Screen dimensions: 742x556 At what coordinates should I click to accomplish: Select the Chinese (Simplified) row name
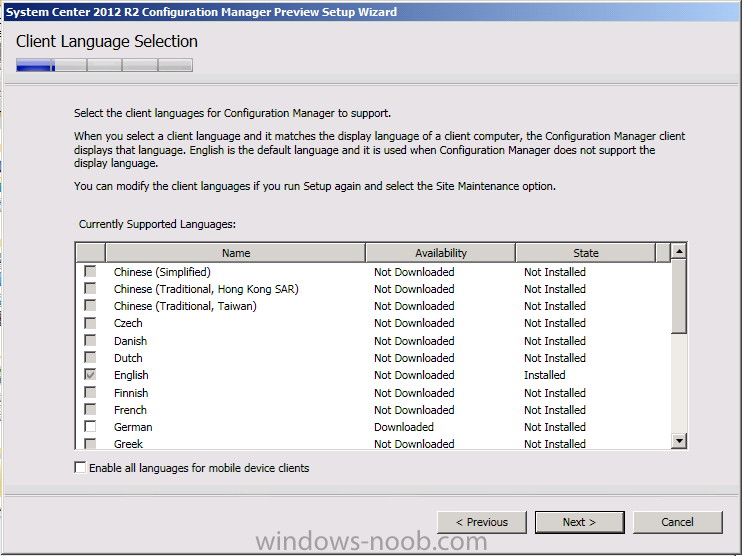tap(162, 272)
